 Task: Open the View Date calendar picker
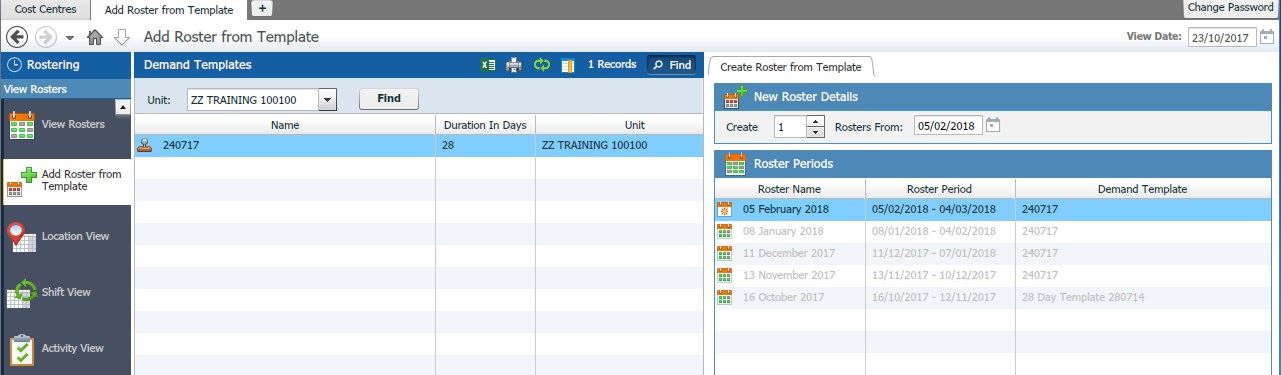click(x=1267, y=38)
